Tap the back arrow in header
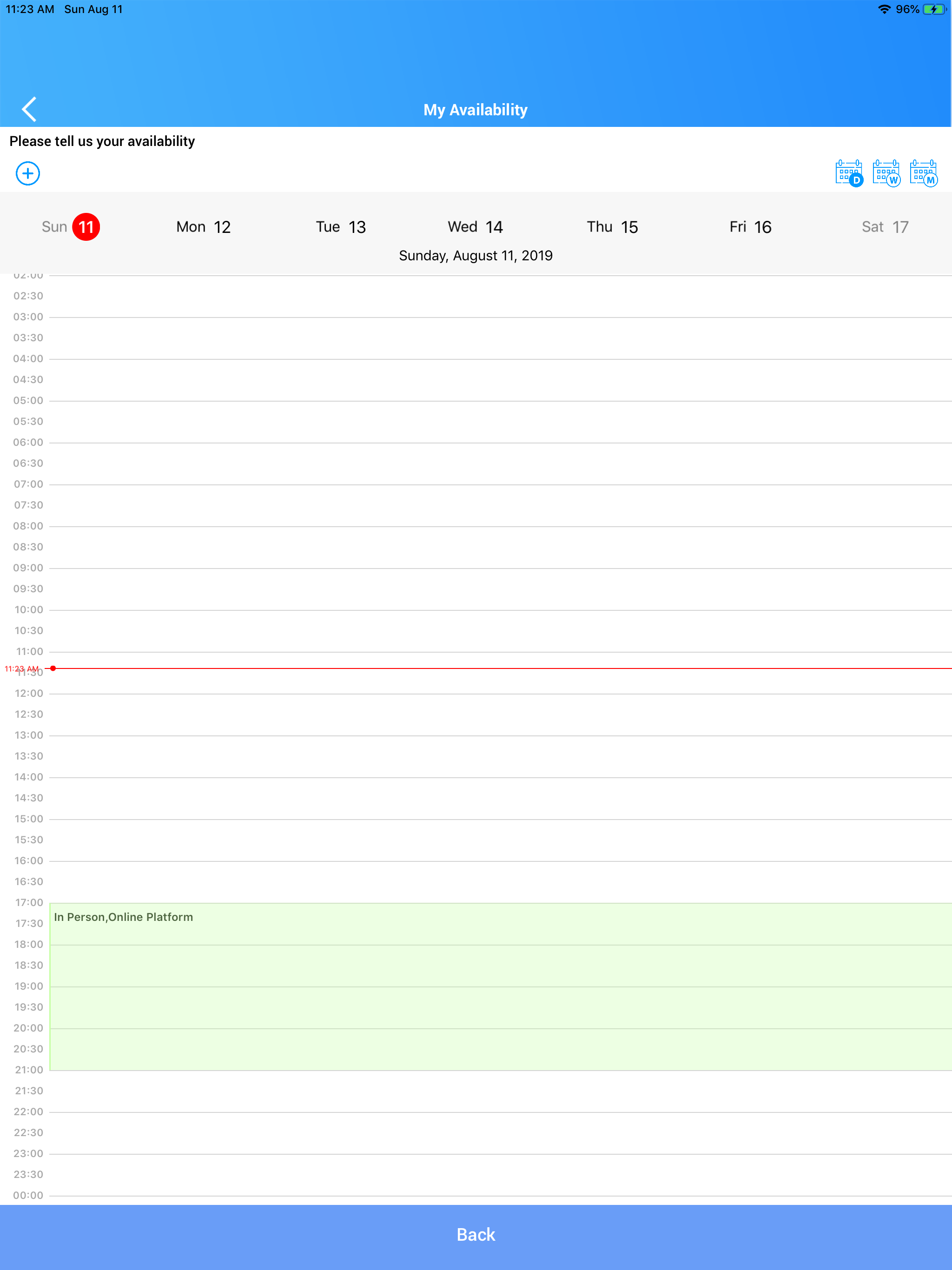 (29, 109)
